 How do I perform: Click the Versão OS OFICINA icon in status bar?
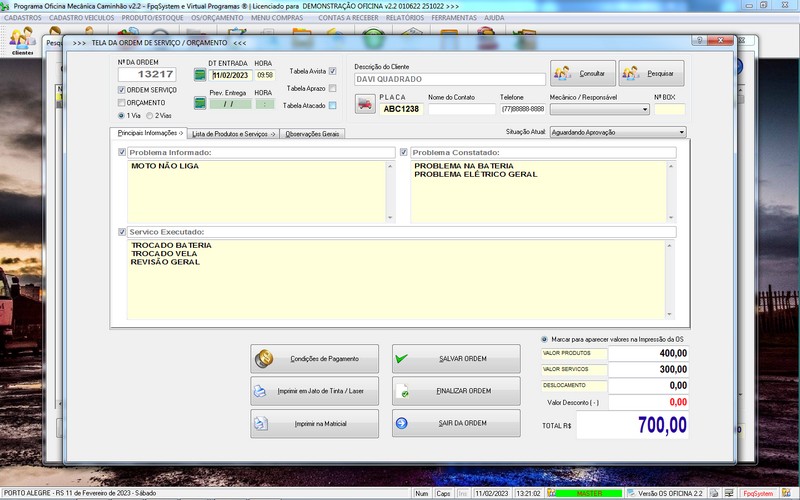tap(631, 493)
